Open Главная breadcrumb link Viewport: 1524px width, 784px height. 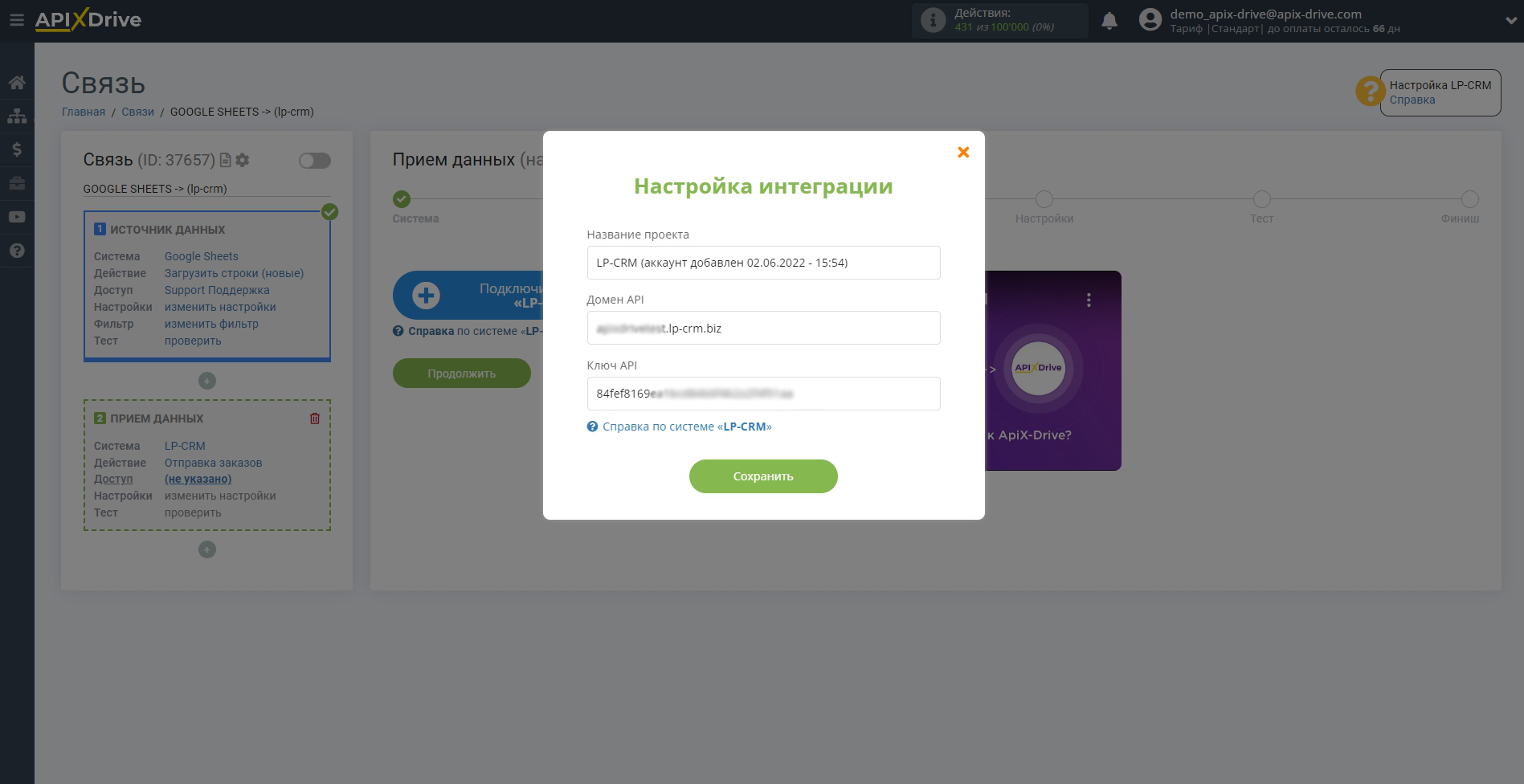pyautogui.click(x=84, y=112)
